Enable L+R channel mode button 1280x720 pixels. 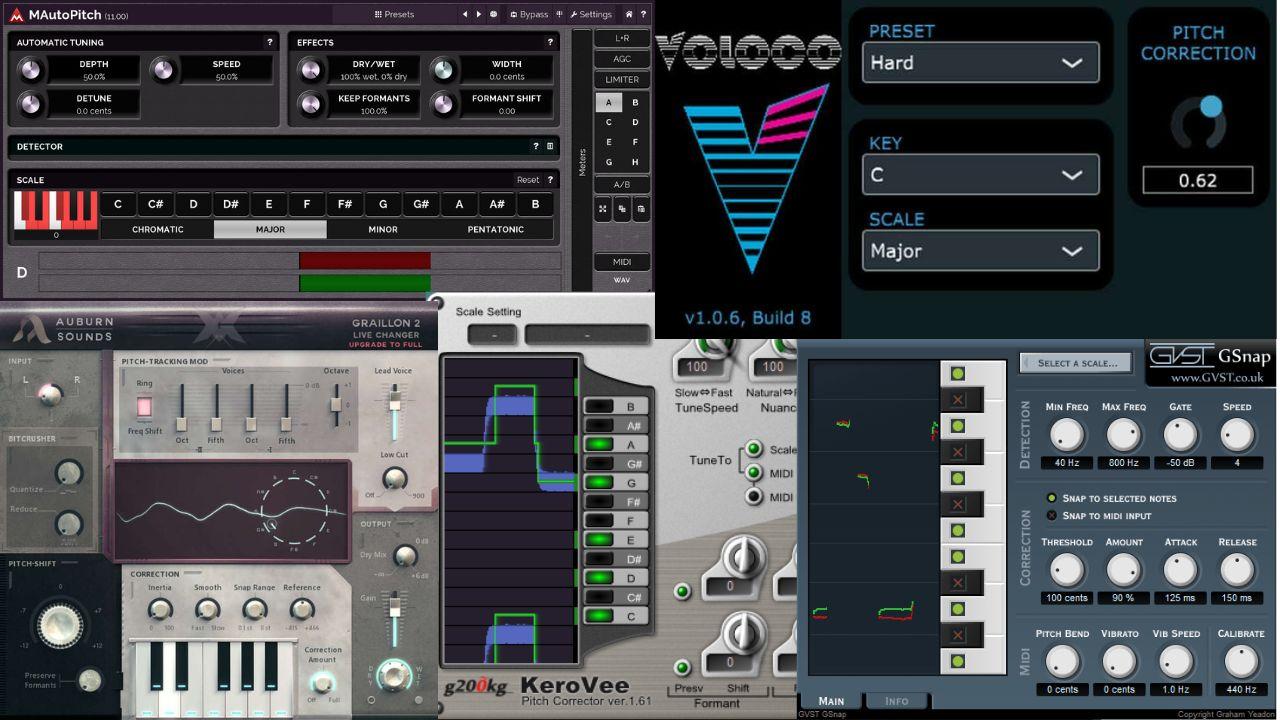(622, 38)
